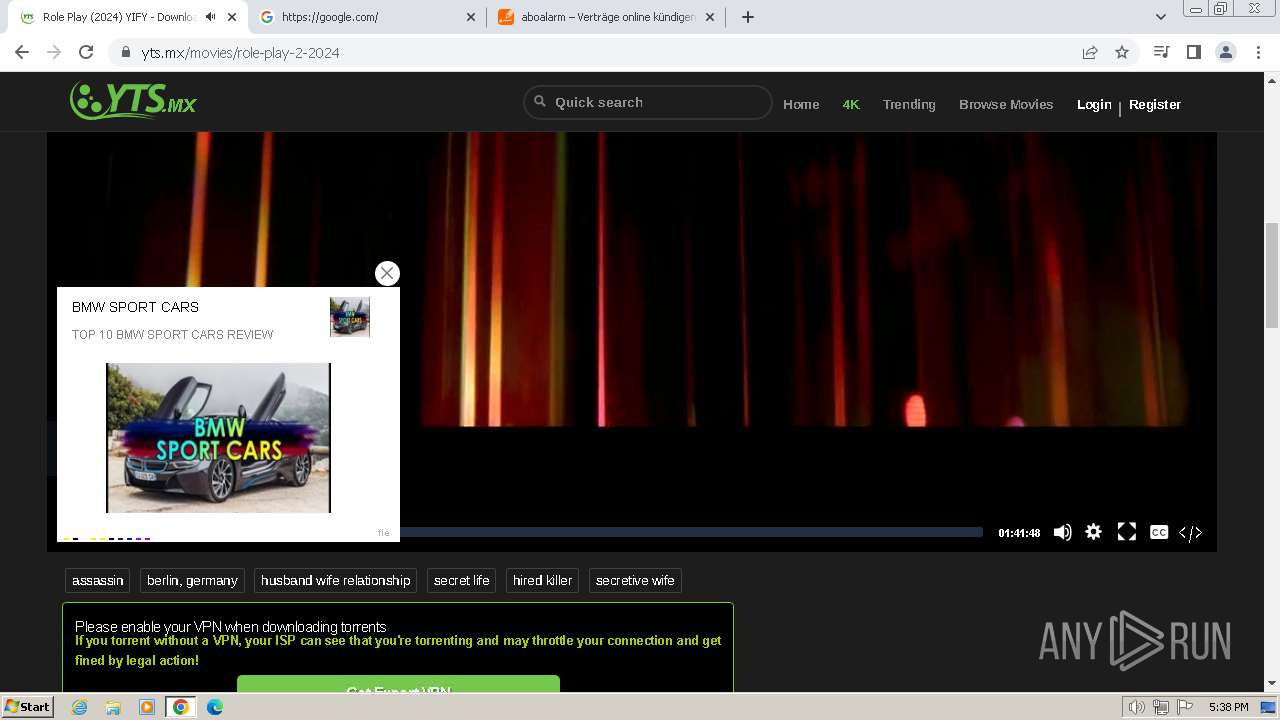
Task: Open the Home menu link
Action: click(801, 104)
